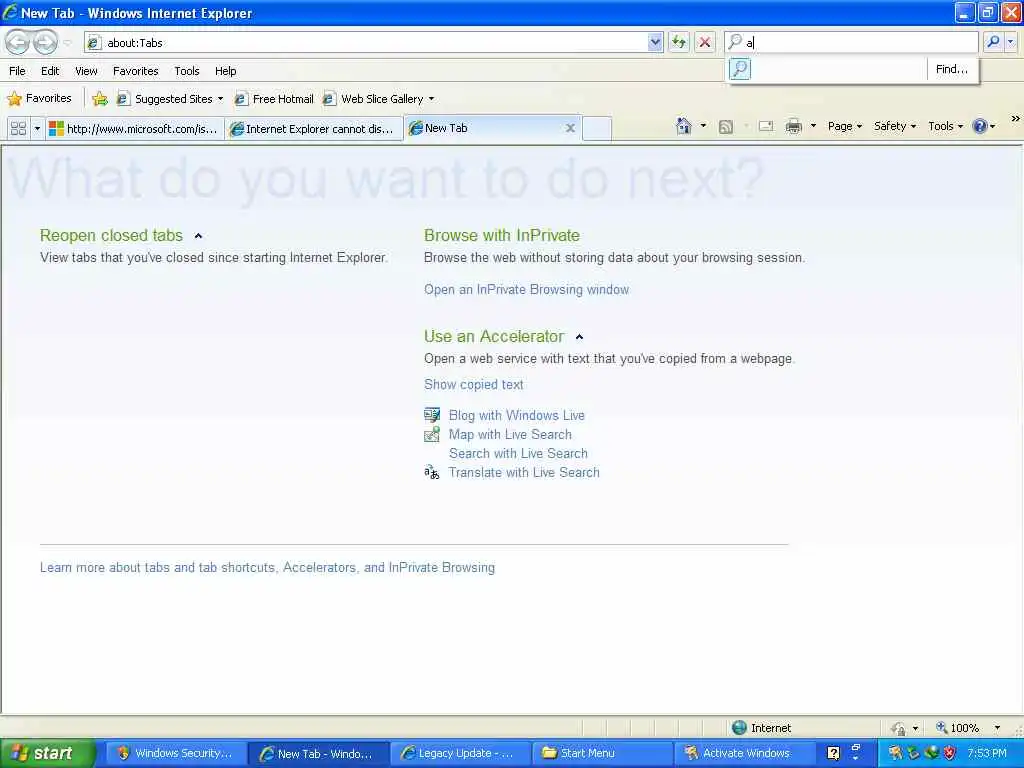Open the Edit menu
This screenshot has width=1024, height=768.
(50, 71)
